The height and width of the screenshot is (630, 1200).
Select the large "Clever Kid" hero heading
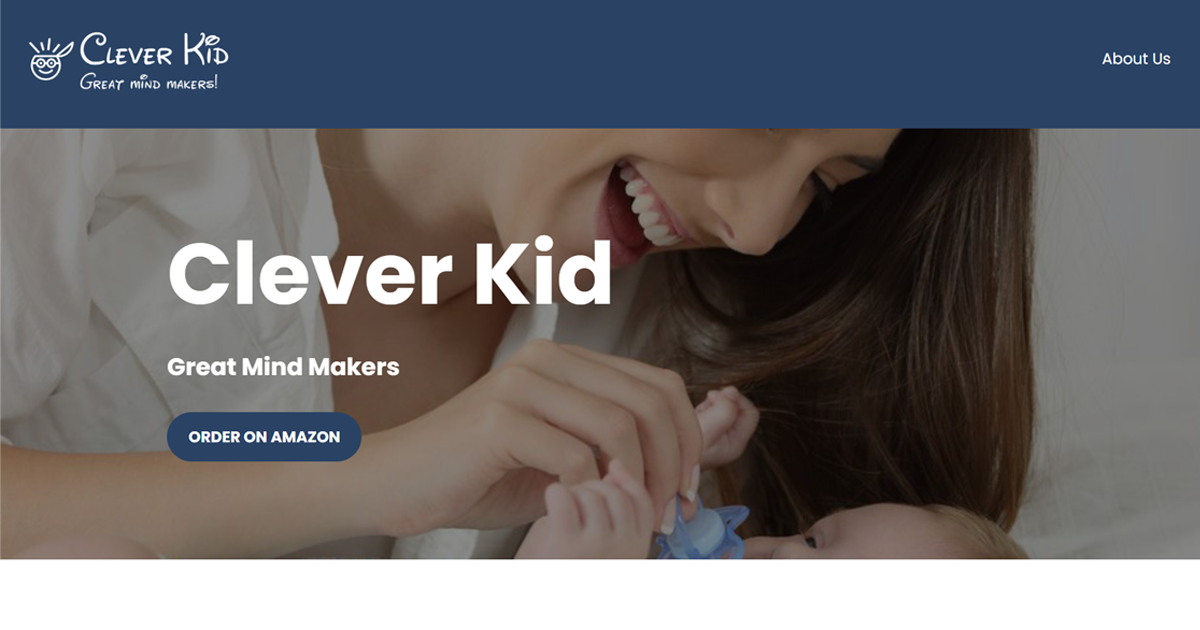(x=389, y=273)
